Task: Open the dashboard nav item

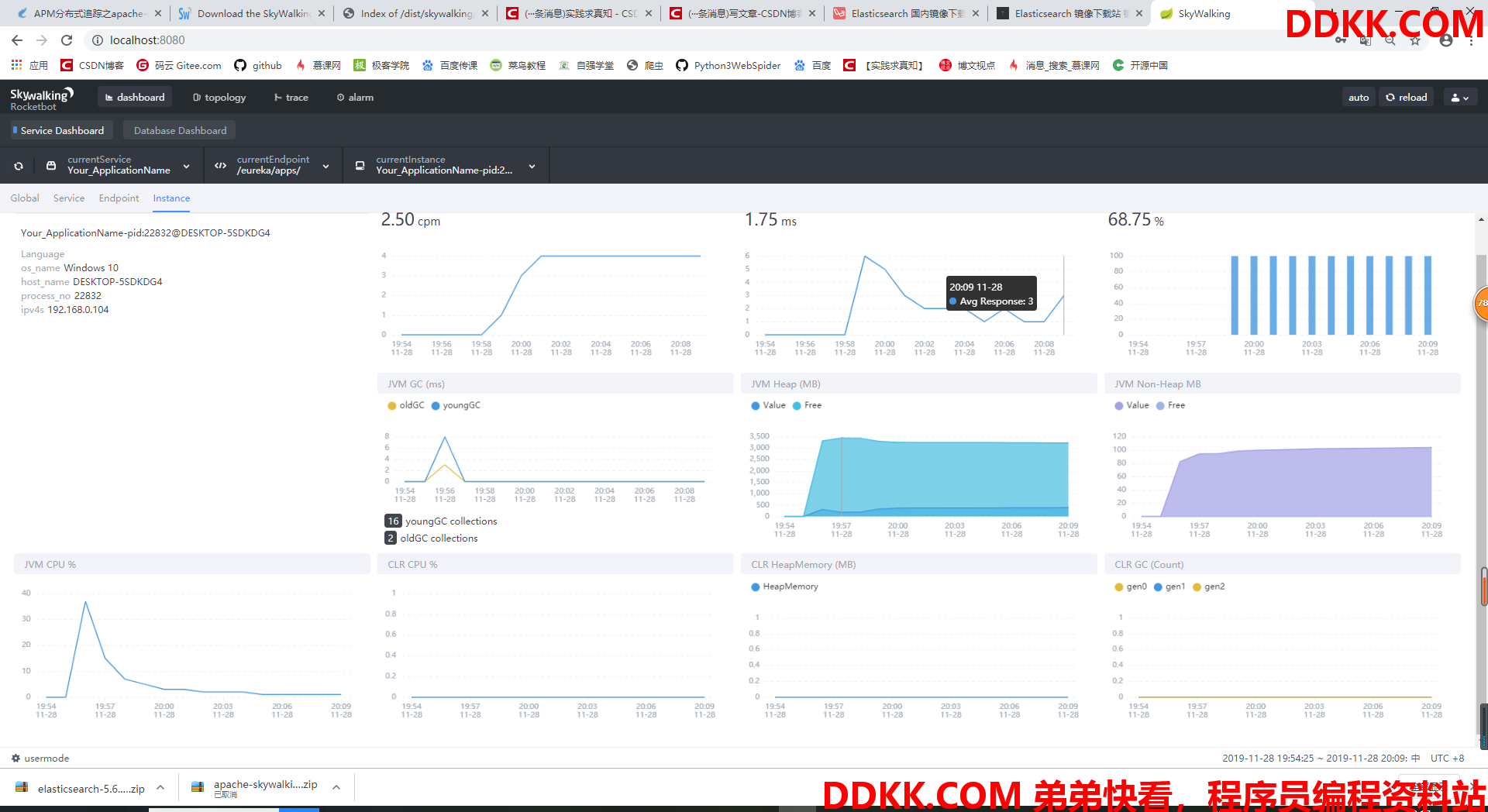Action: [135, 97]
